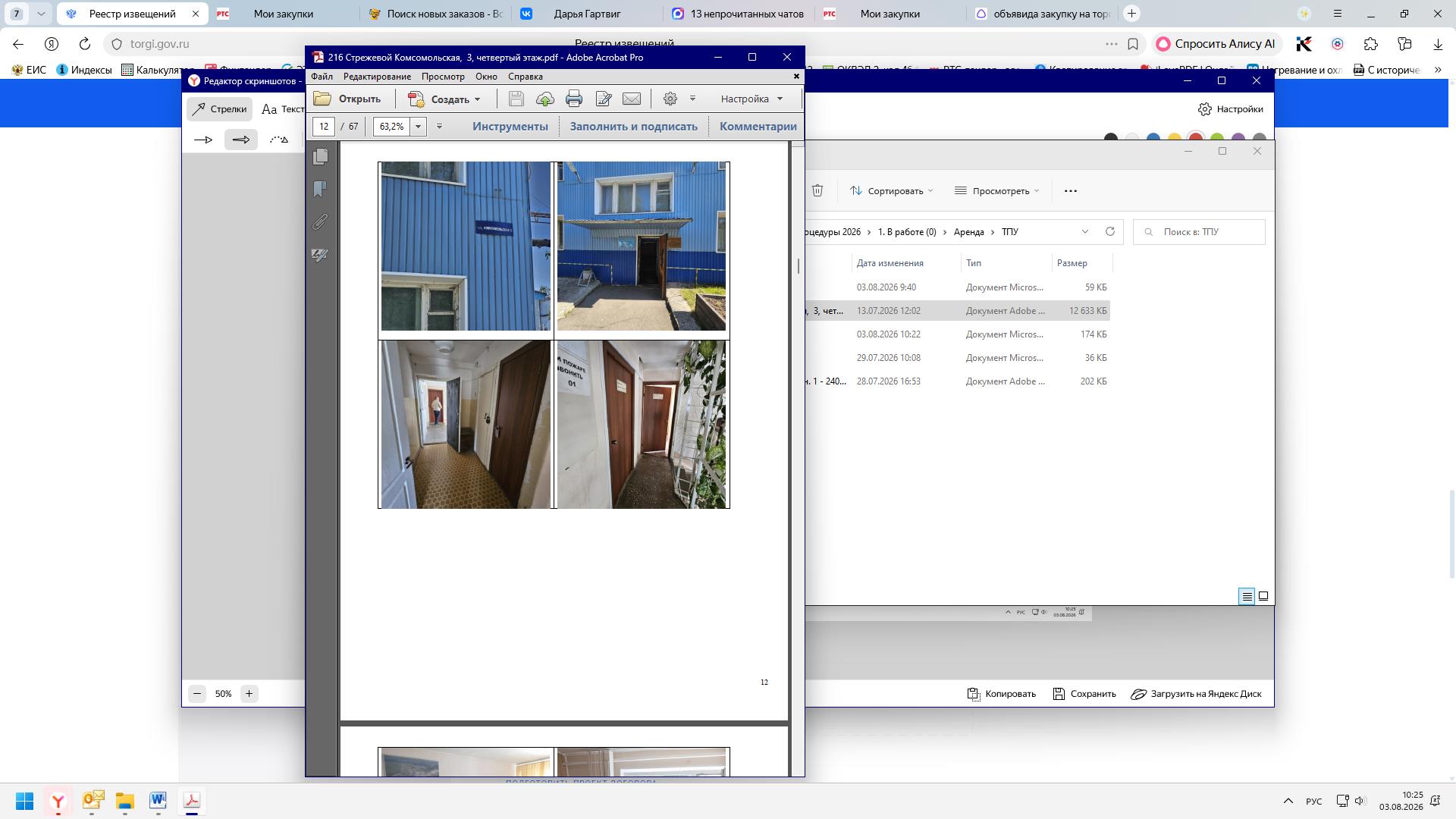Open Настройки in the screenshot editor
The width and height of the screenshot is (1456, 819).
1230,109
